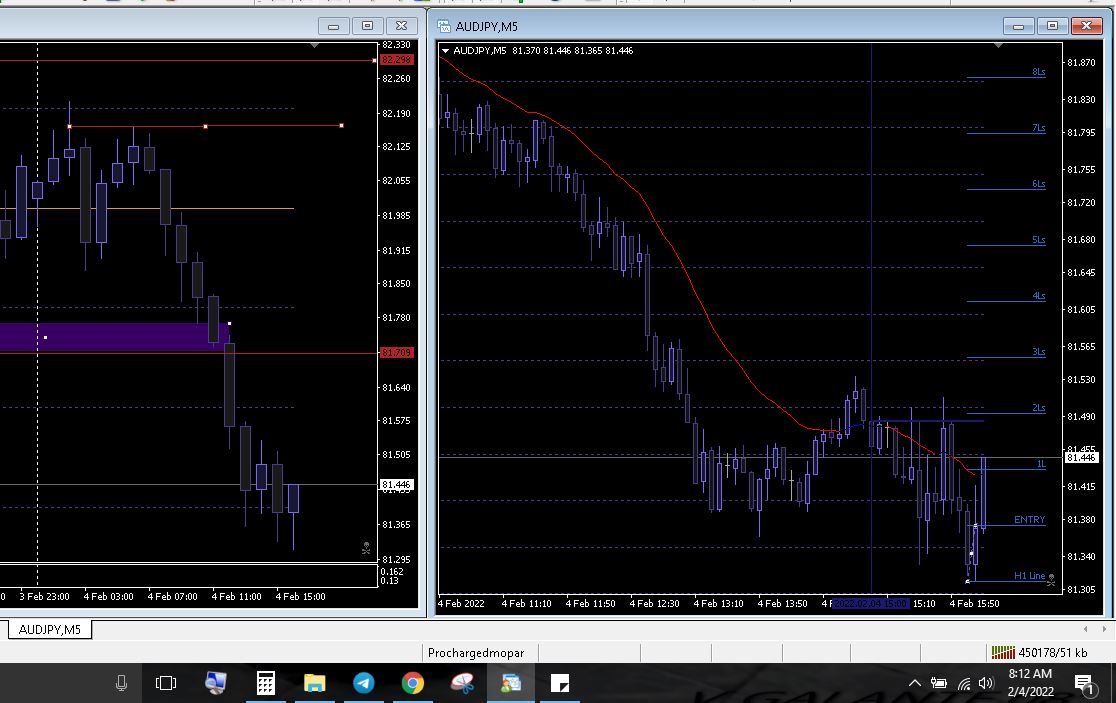
Task: Click the skull icon in the left chart
Action: click(366, 548)
